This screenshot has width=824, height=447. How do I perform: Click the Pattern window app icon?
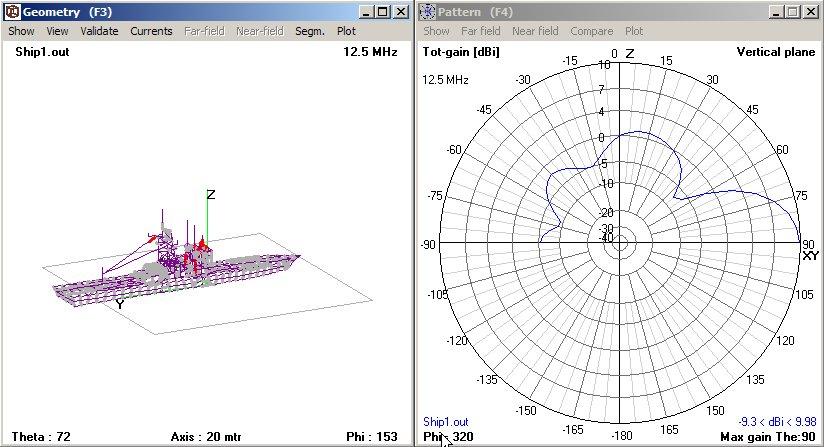click(x=428, y=12)
